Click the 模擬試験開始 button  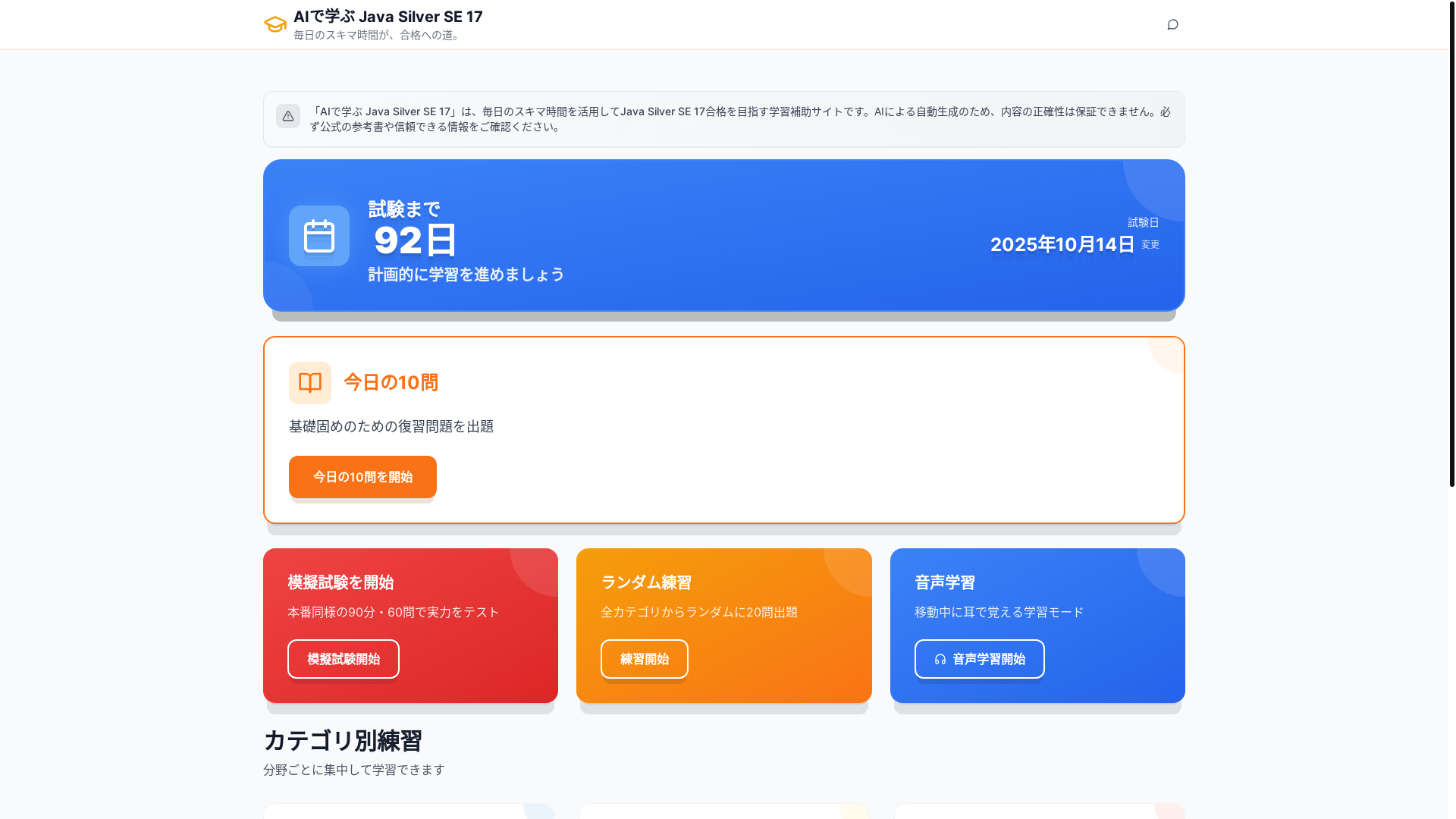point(344,659)
